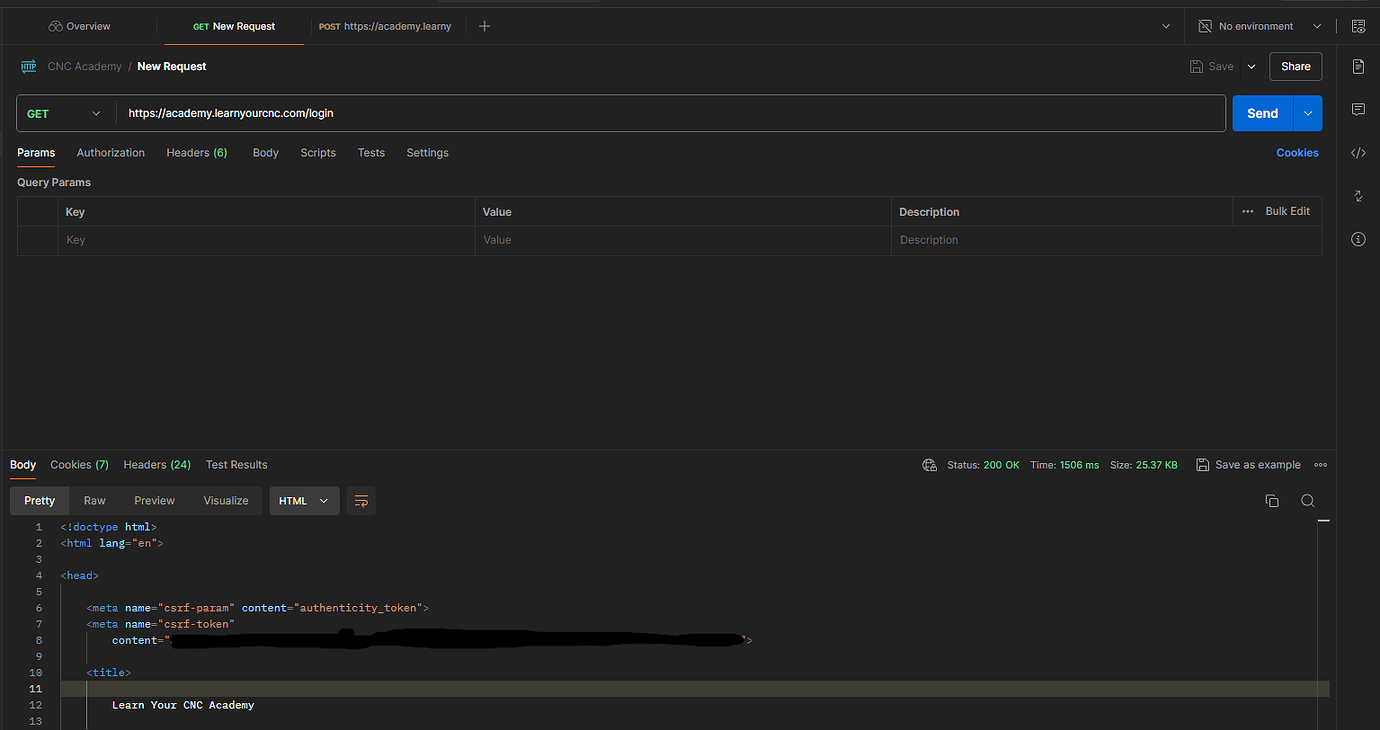Open more response actions menu
Viewport: 1380px width, 730px height.
pyautogui.click(x=1320, y=464)
